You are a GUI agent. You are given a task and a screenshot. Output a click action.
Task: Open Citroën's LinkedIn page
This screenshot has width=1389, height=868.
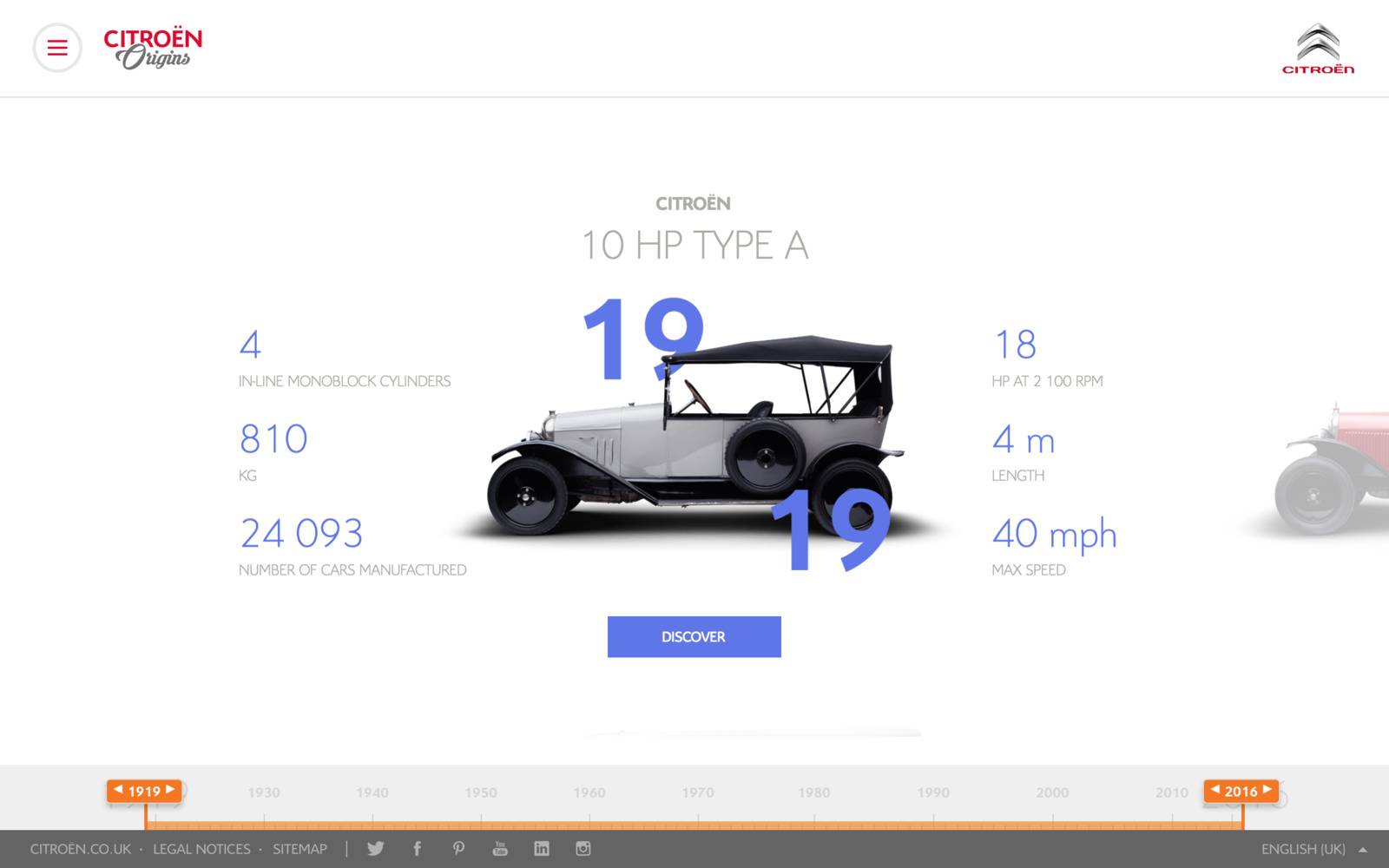tap(543, 849)
